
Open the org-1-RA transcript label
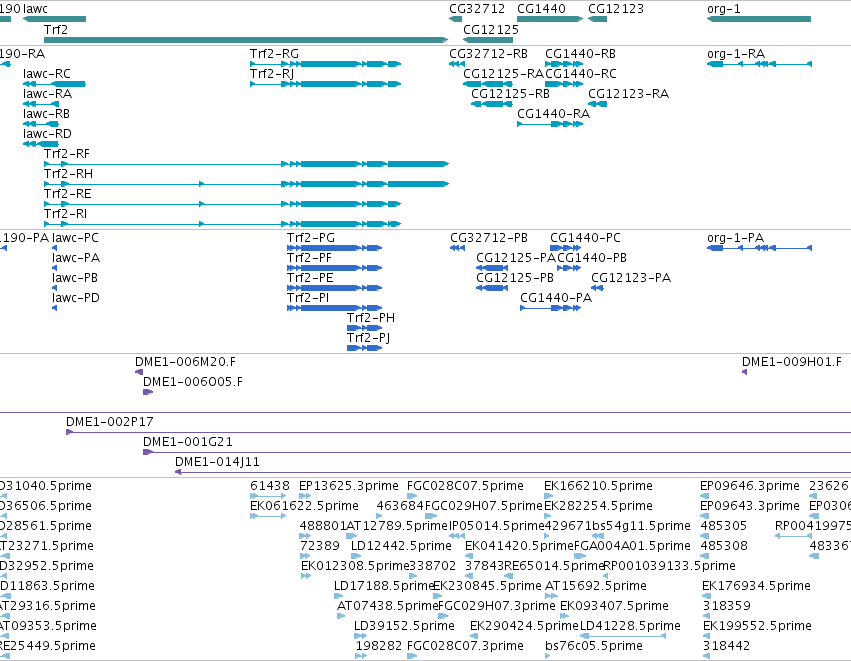pyautogui.click(x=735, y=54)
